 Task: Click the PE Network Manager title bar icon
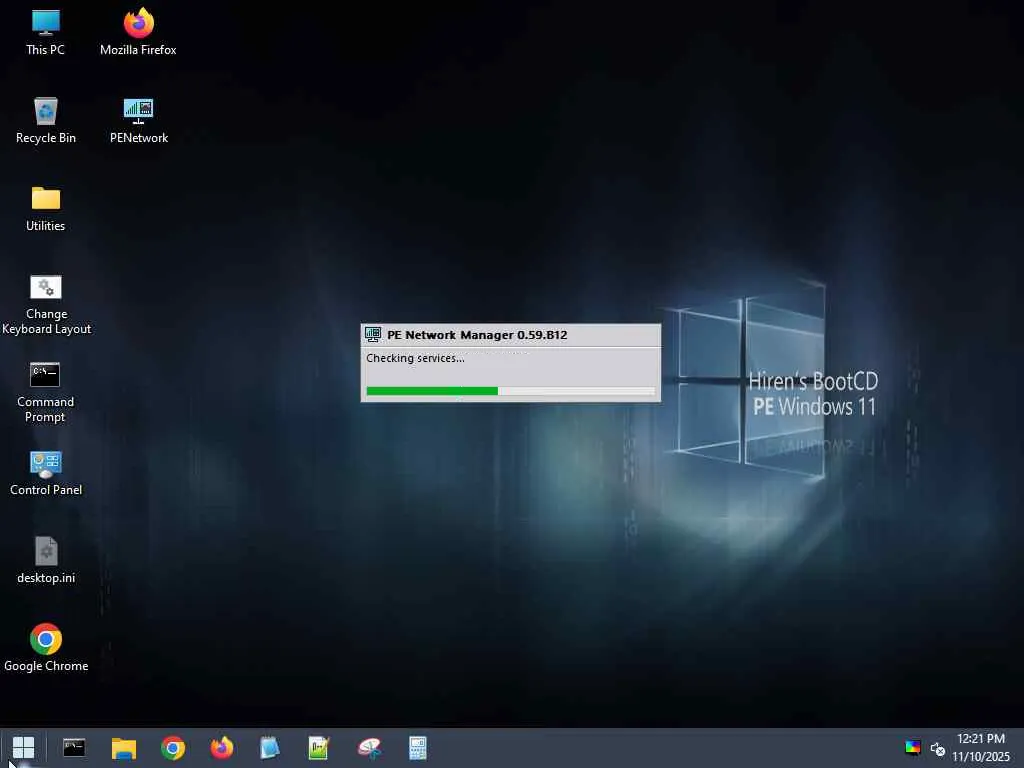373,334
